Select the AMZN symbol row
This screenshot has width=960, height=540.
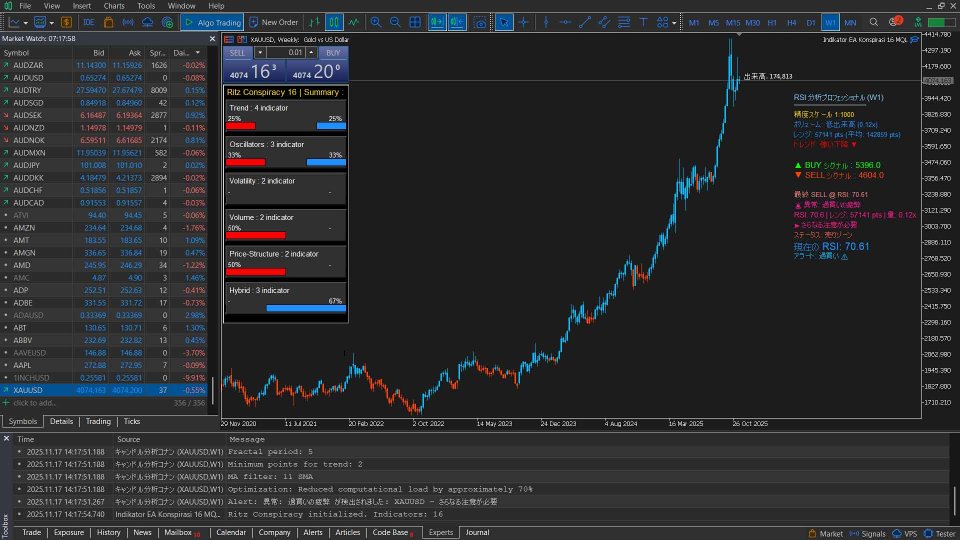coord(104,228)
